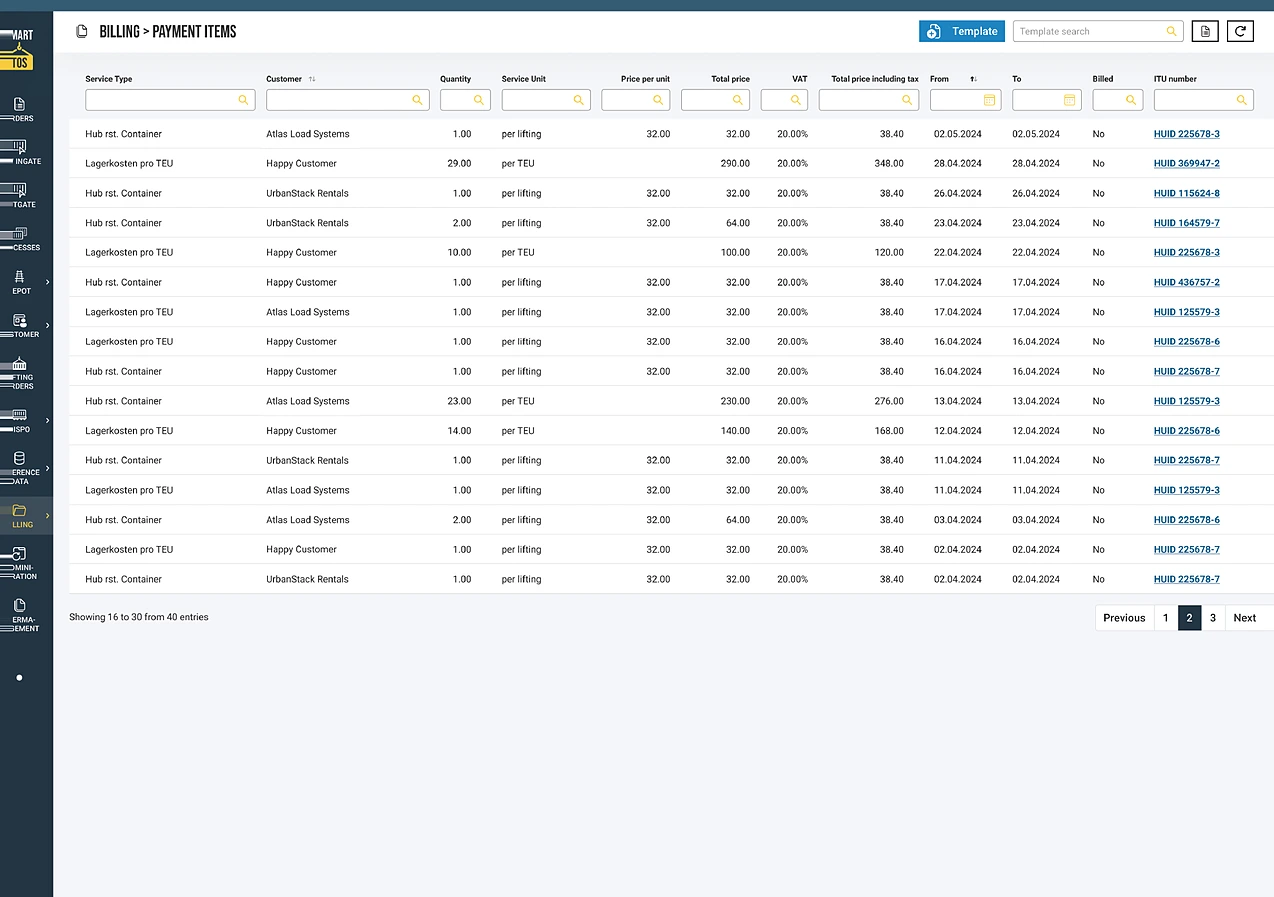Image resolution: width=1274 pixels, height=897 pixels.
Task: Open the Reference Data database icon
Action: (x=20, y=458)
